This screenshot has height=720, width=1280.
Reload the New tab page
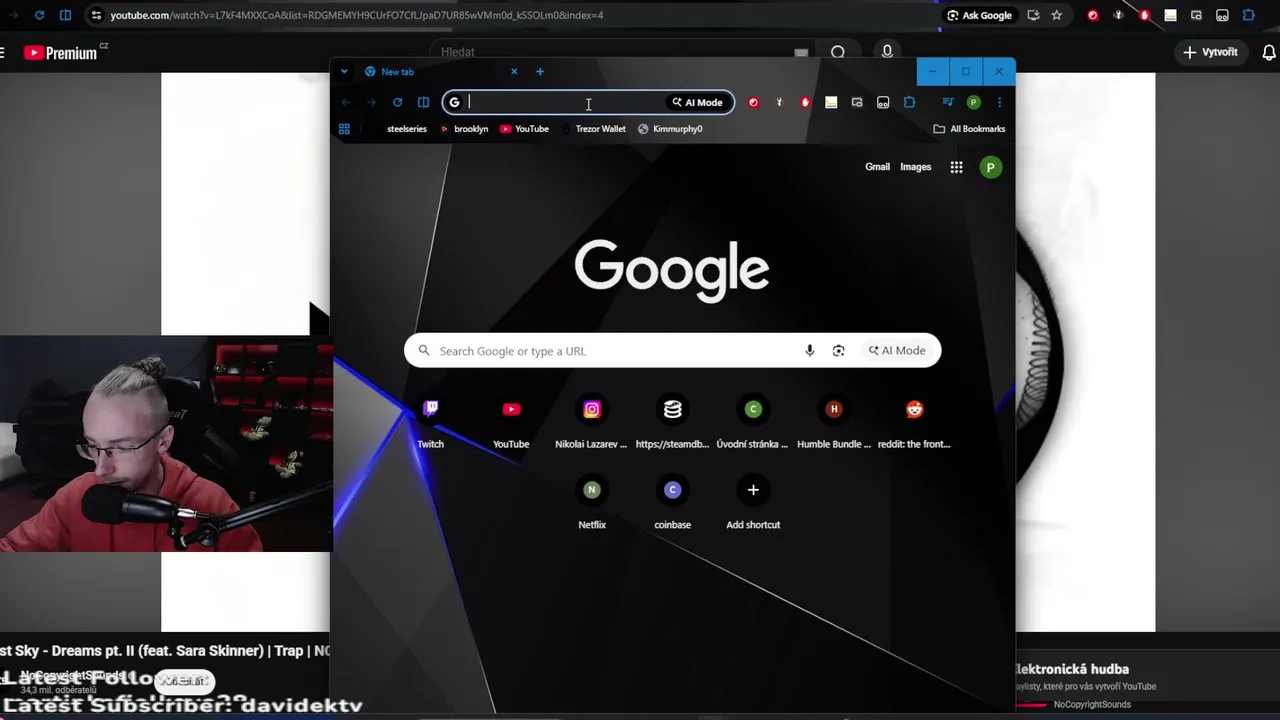tap(397, 102)
